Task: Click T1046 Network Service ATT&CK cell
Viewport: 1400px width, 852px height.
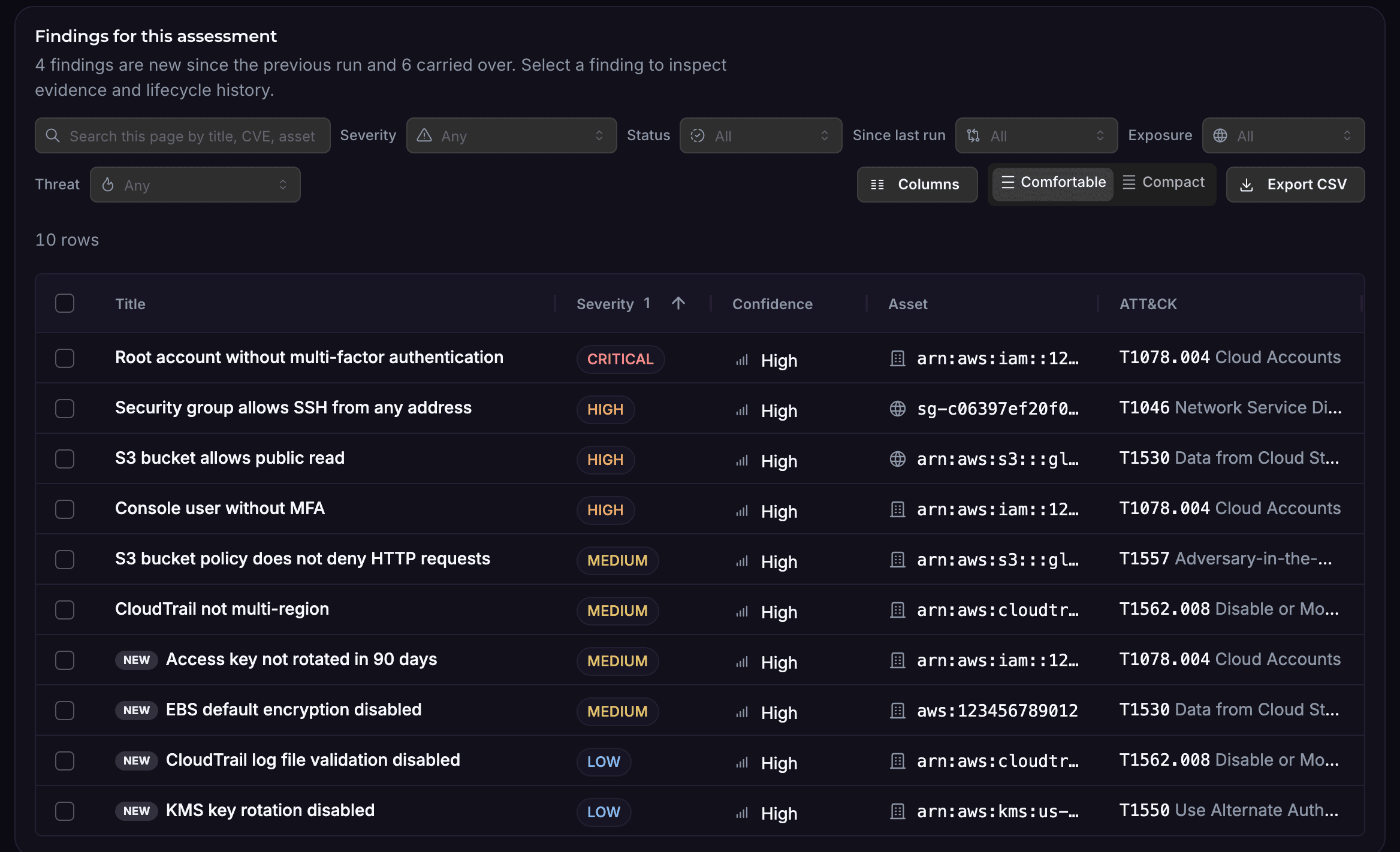Action: click(x=1230, y=407)
